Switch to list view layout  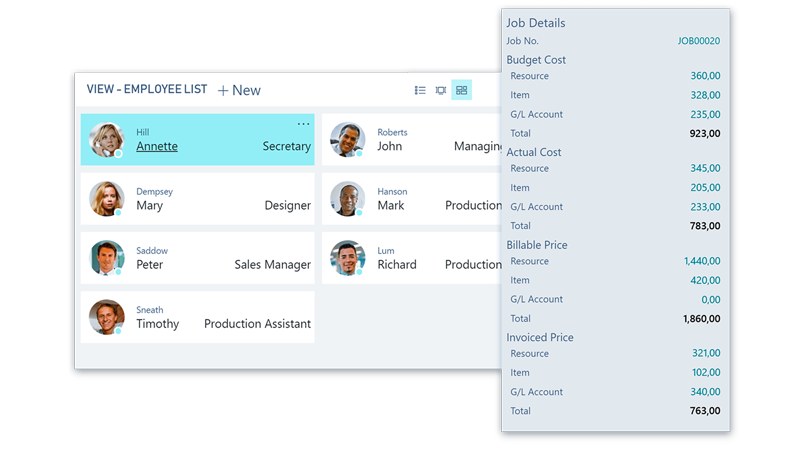pos(420,90)
